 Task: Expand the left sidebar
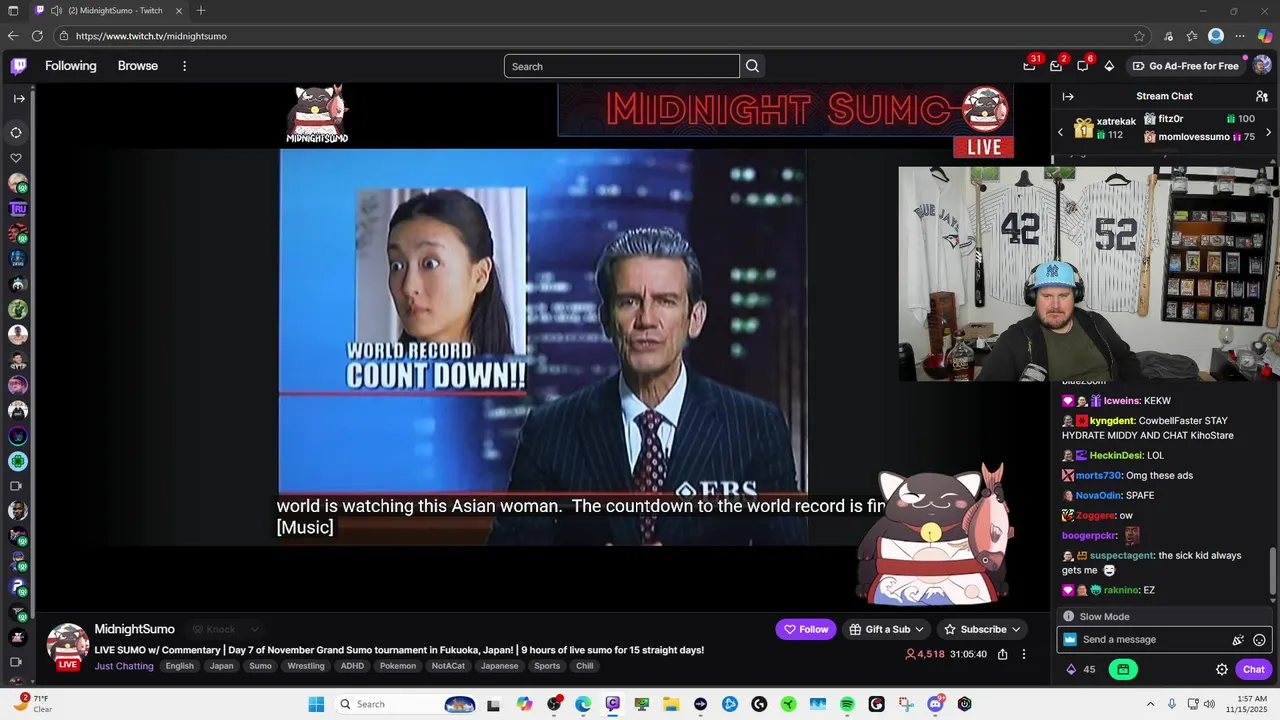tap(19, 98)
